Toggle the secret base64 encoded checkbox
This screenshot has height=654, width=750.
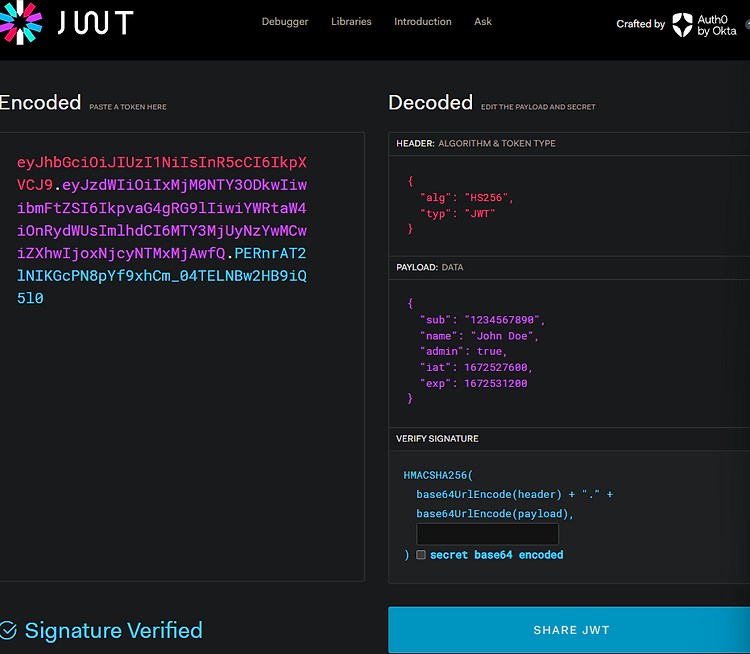tap(421, 554)
